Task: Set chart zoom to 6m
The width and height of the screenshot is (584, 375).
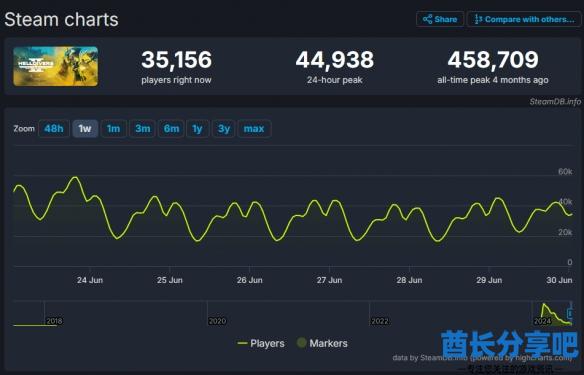Action: point(171,128)
